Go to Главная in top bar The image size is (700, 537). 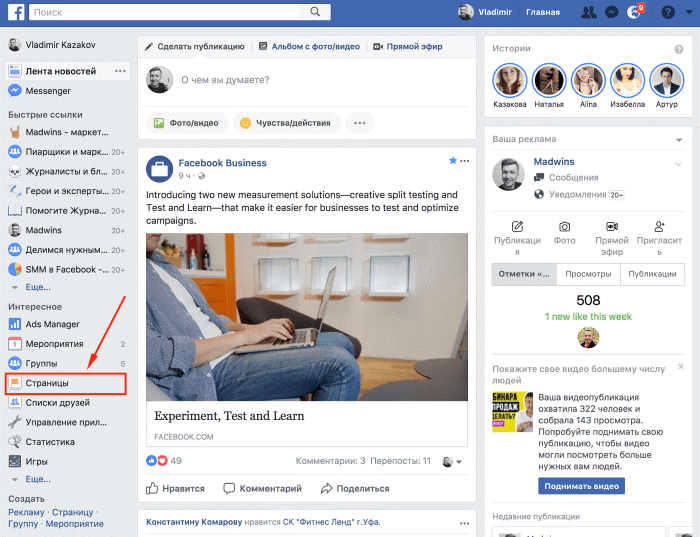(542, 12)
